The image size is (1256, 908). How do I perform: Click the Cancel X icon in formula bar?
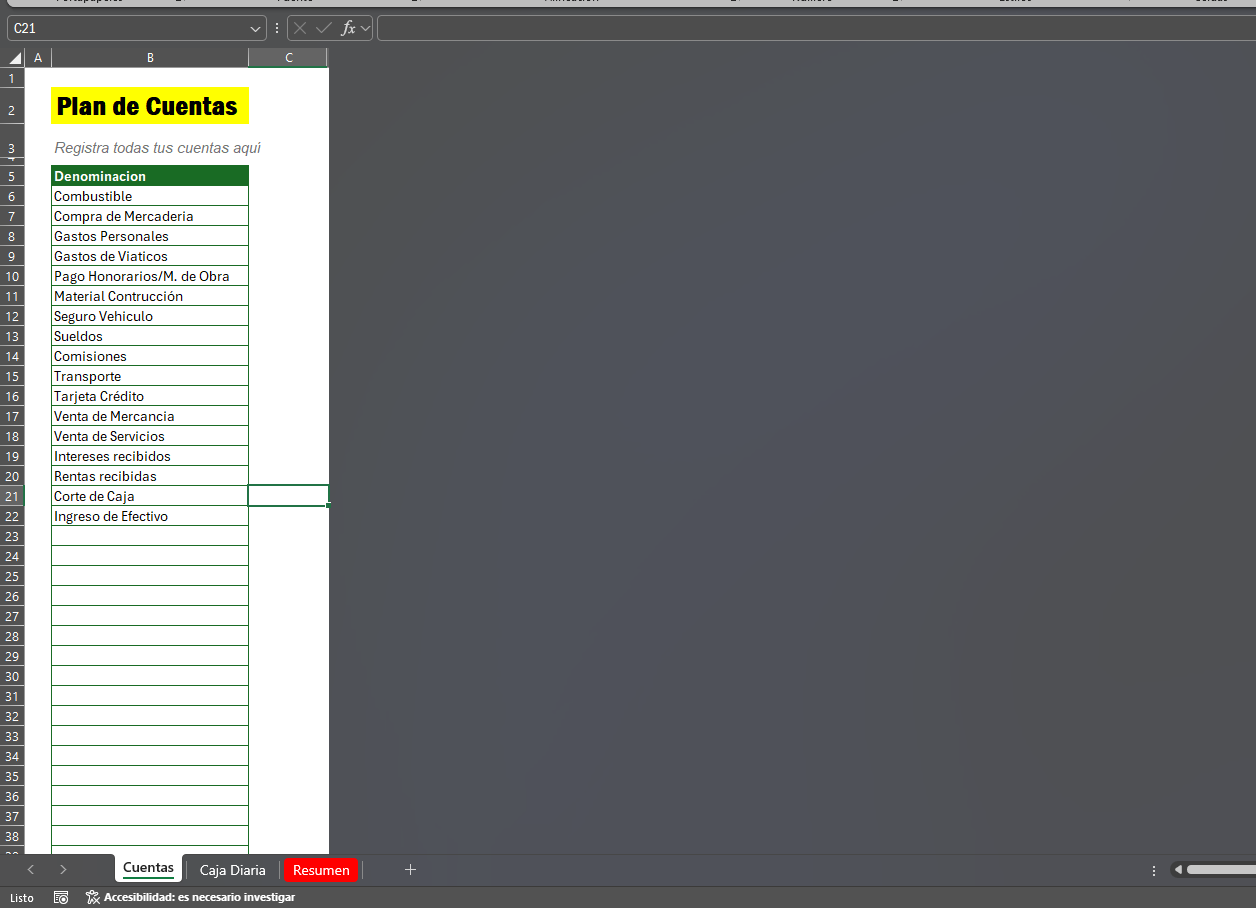[x=300, y=28]
